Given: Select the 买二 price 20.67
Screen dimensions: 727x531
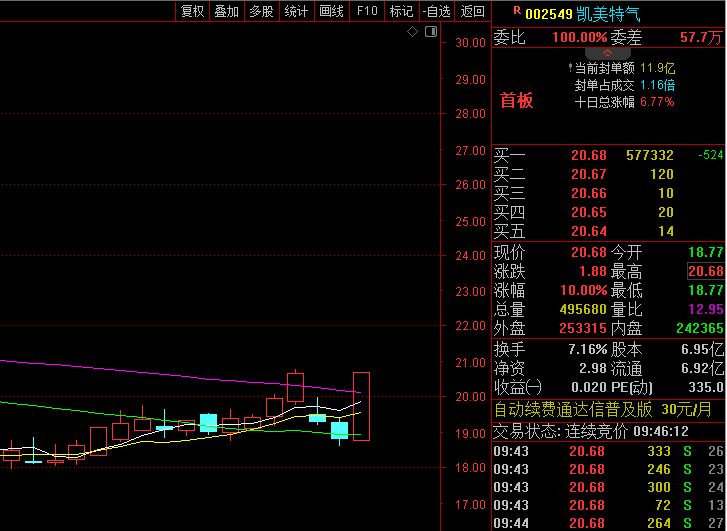Looking at the screenshot, I should click(589, 174).
